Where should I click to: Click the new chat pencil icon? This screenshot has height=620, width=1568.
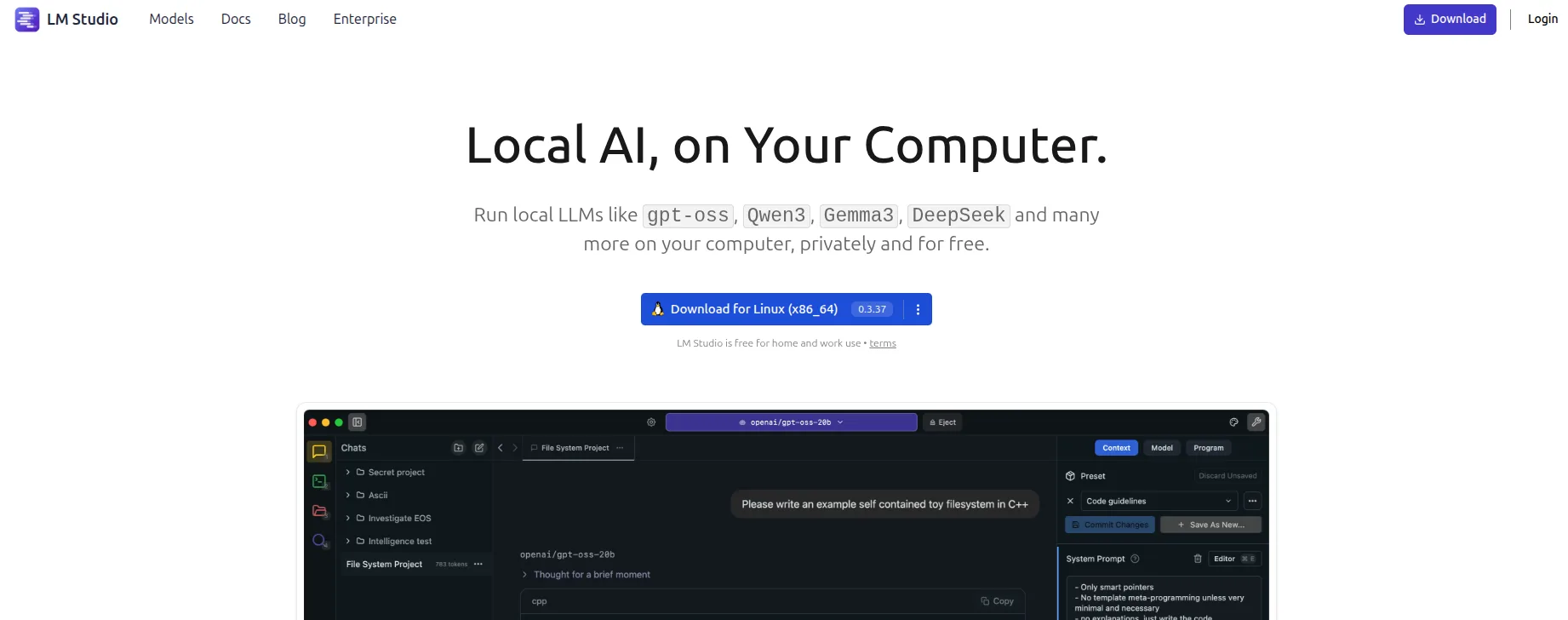click(479, 448)
